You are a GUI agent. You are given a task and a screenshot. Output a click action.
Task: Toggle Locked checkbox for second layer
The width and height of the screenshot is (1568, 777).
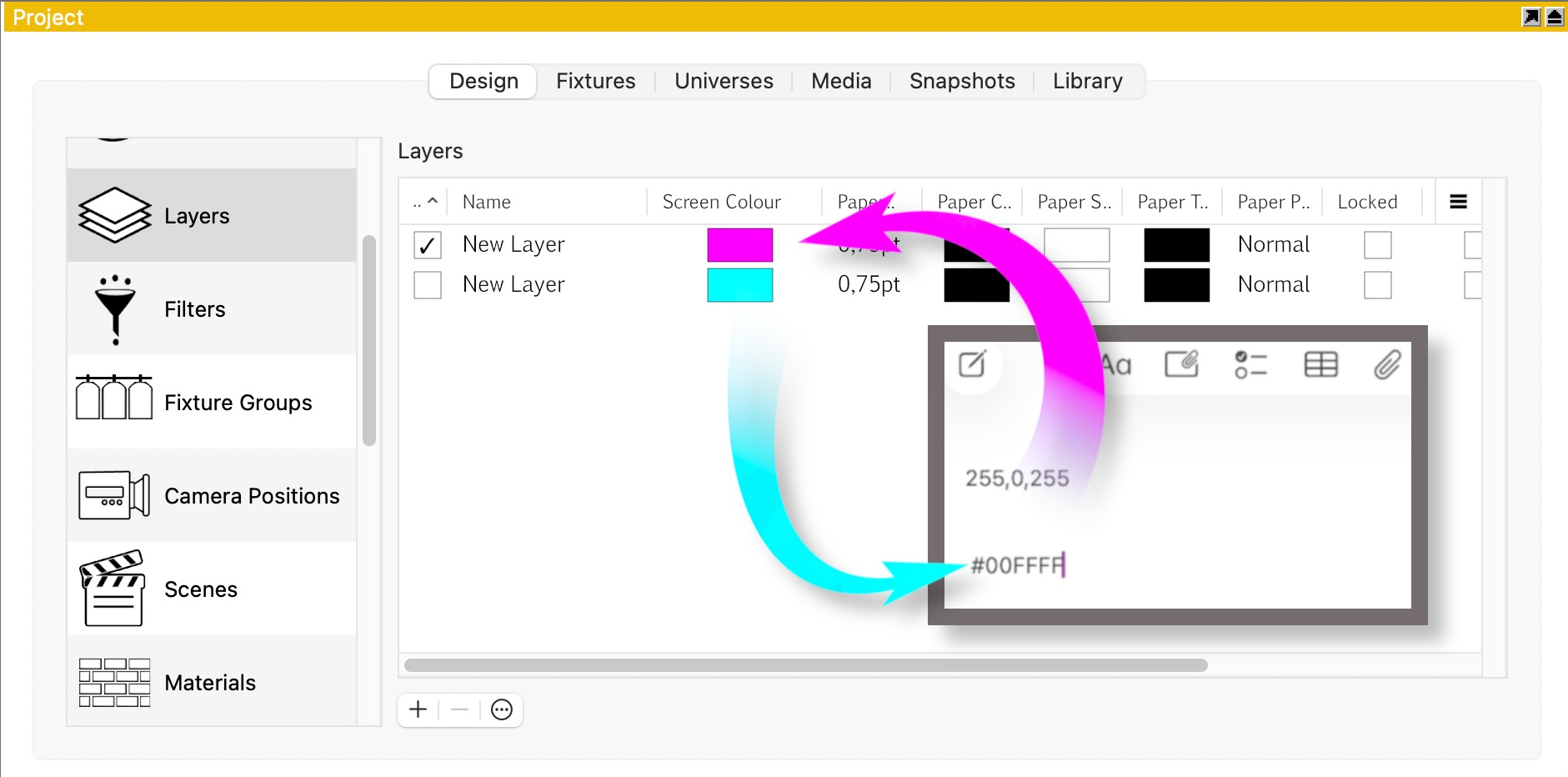(x=1377, y=285)
